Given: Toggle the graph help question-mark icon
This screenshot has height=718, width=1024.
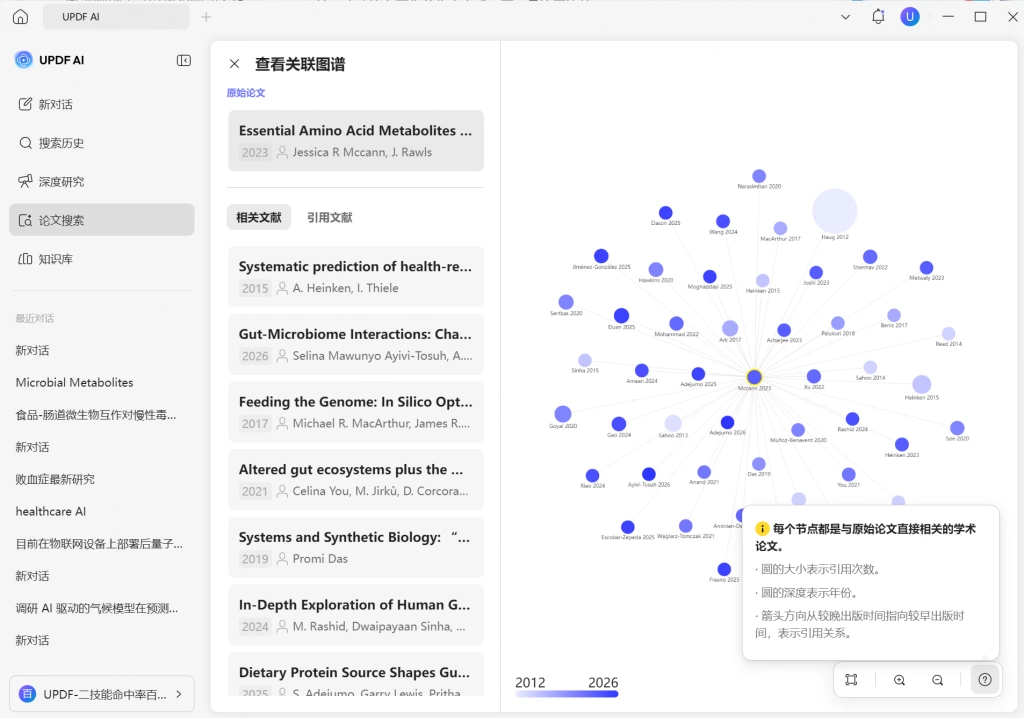Looking at the screenshot, I should tap(985, 680).
